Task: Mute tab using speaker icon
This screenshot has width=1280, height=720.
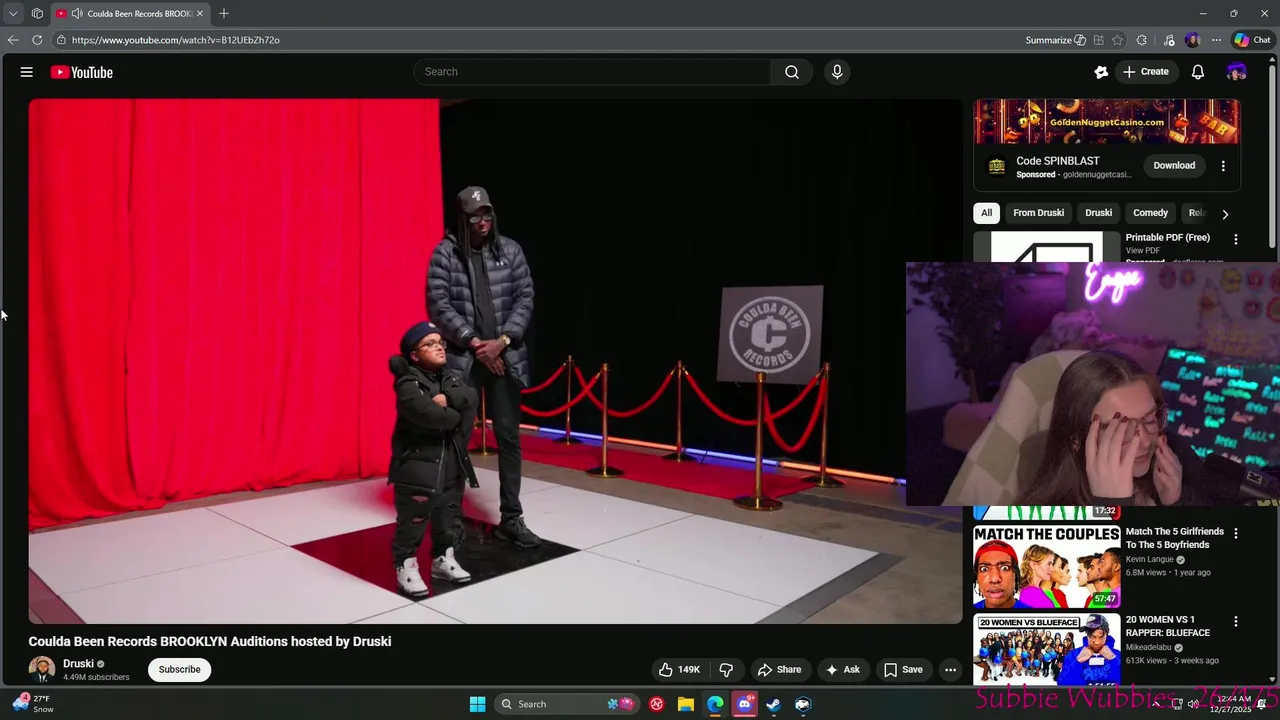Action: (x=77, y=14)
